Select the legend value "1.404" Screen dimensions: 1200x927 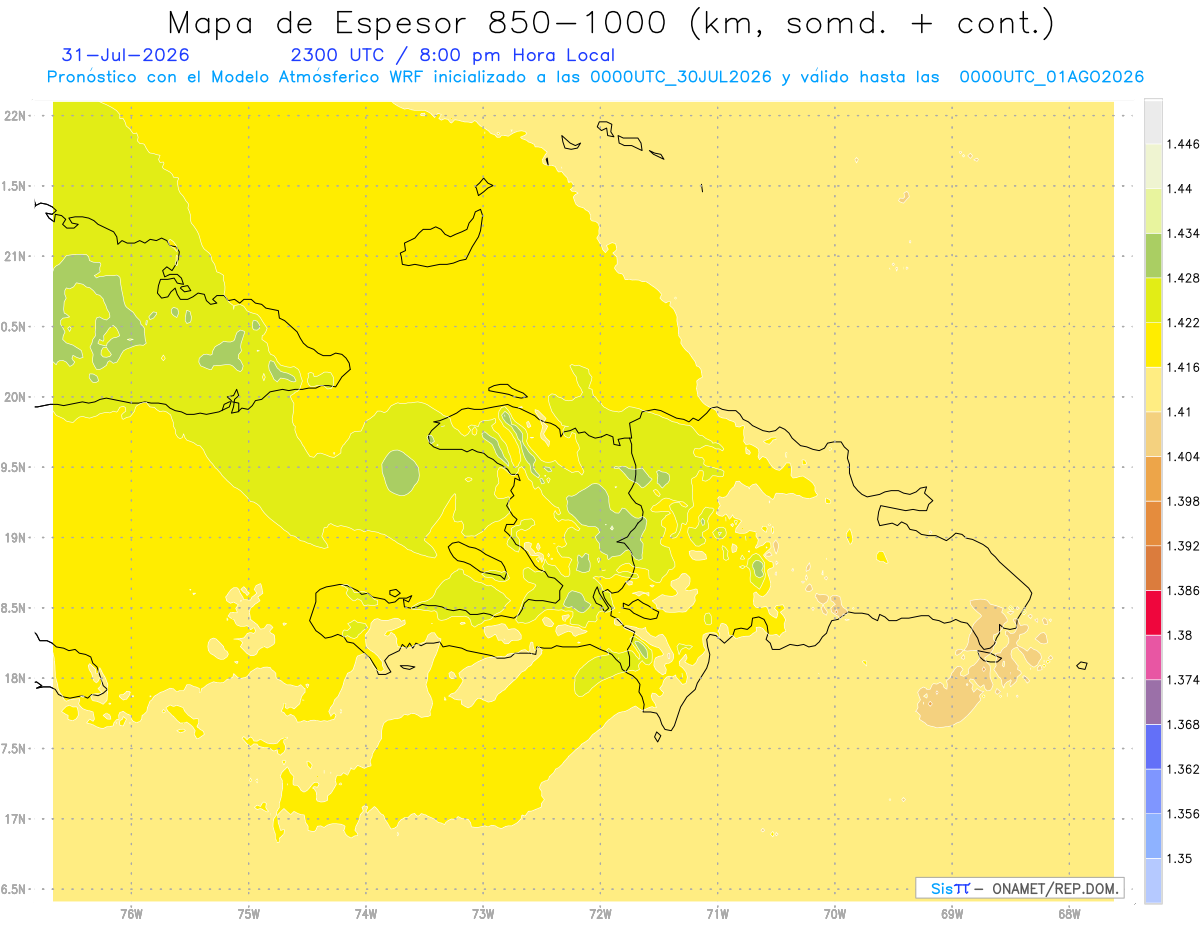[1183, 456]
